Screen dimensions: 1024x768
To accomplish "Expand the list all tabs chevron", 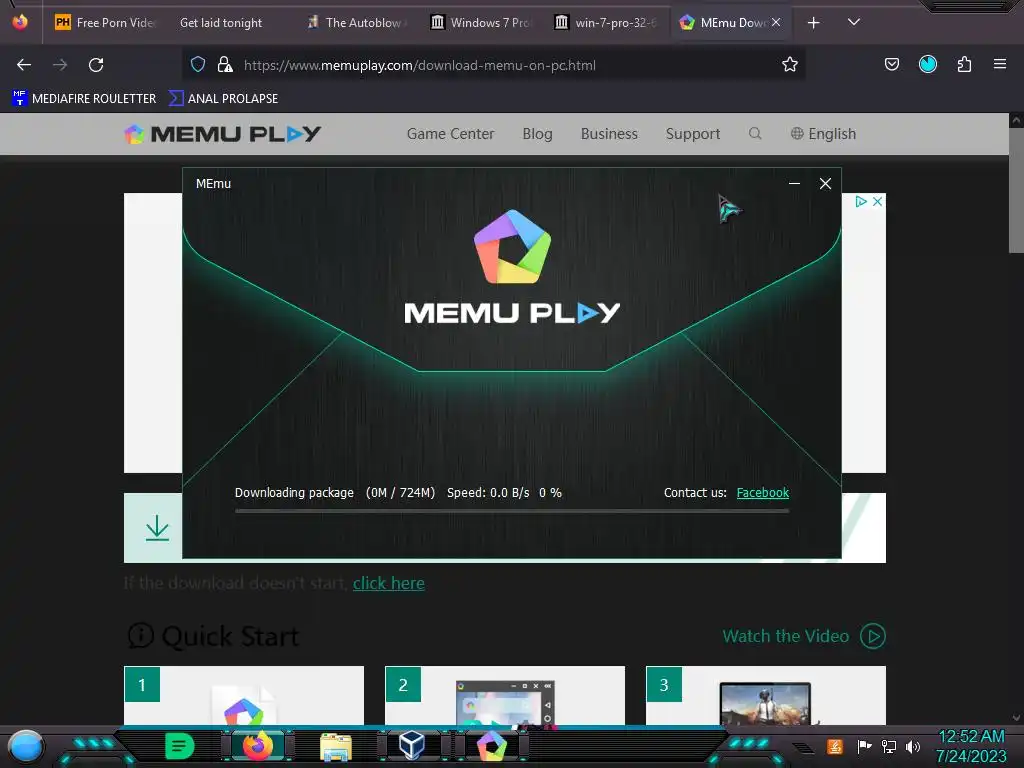I will pyautogui.click(x=853, y=22).
